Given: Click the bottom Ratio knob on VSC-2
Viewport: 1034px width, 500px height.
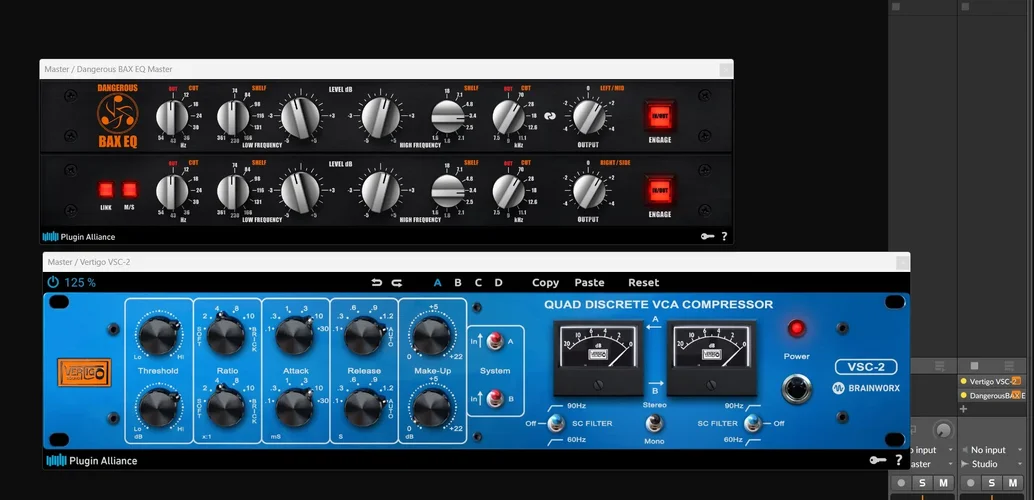Looking at the screenshot, I should pos(226,408).
